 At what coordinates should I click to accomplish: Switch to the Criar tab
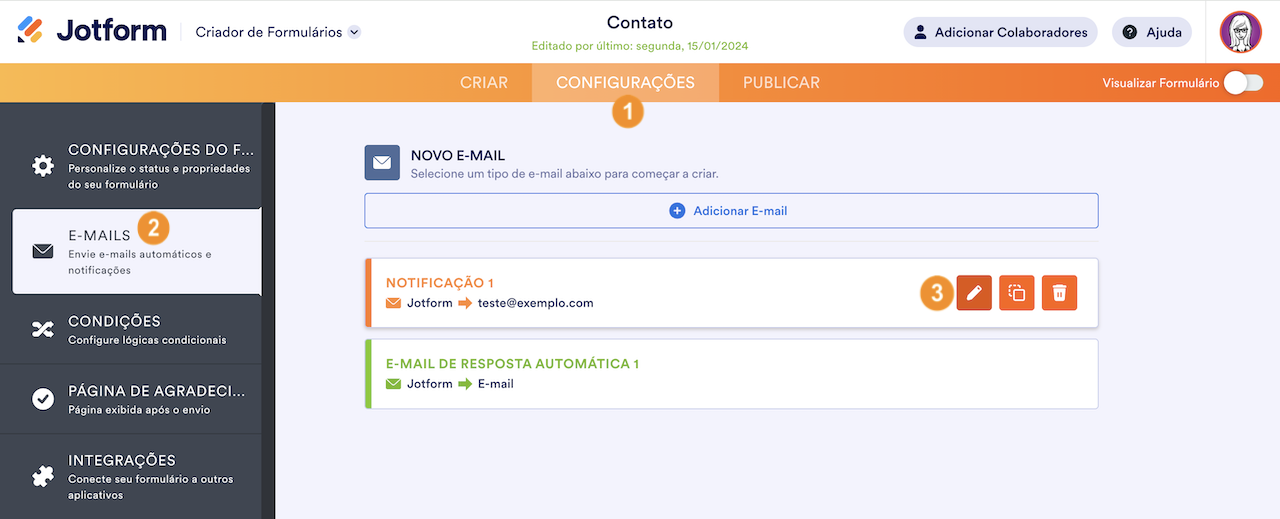click(484, 83)
